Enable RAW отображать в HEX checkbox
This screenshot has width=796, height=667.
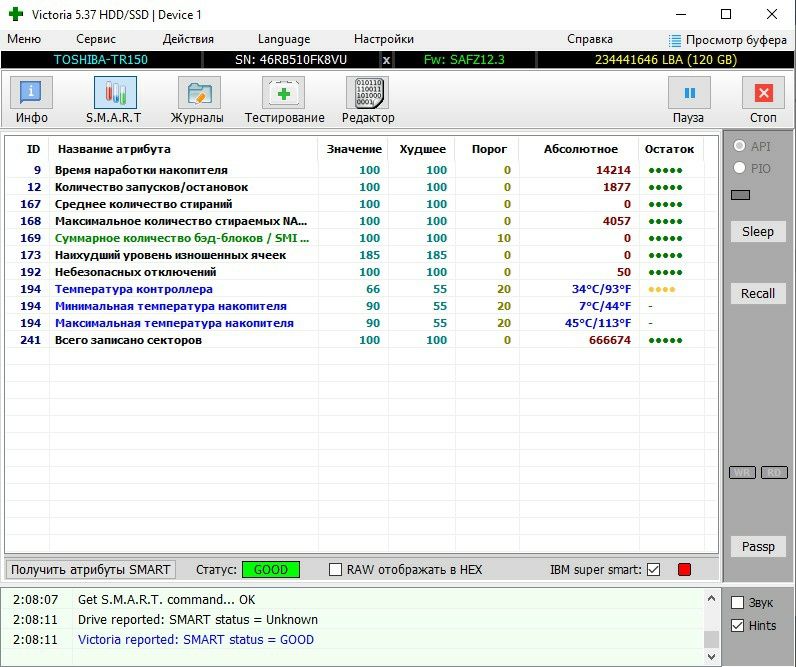[336, 570]
